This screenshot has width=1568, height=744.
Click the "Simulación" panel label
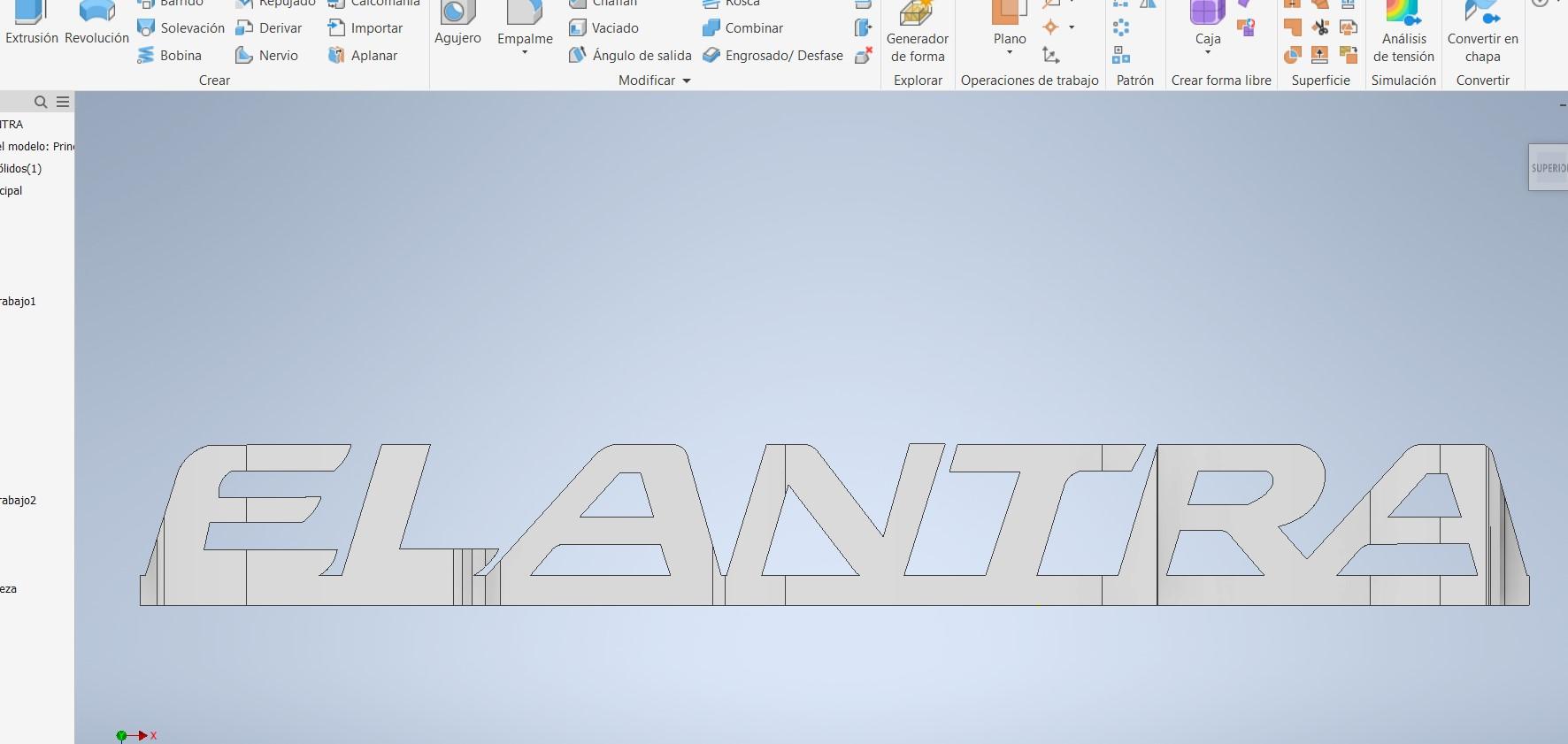1403,80
